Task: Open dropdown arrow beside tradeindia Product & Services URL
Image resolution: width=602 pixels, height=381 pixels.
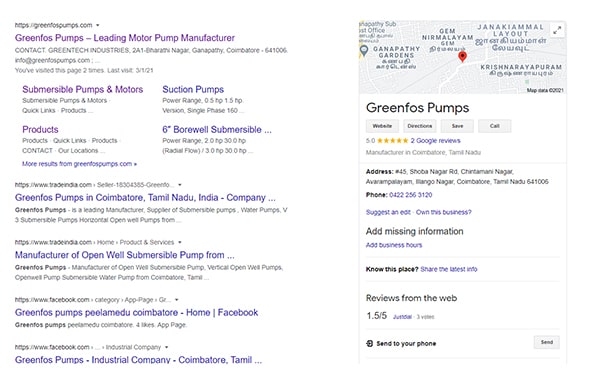Action: tap(180, 242)
